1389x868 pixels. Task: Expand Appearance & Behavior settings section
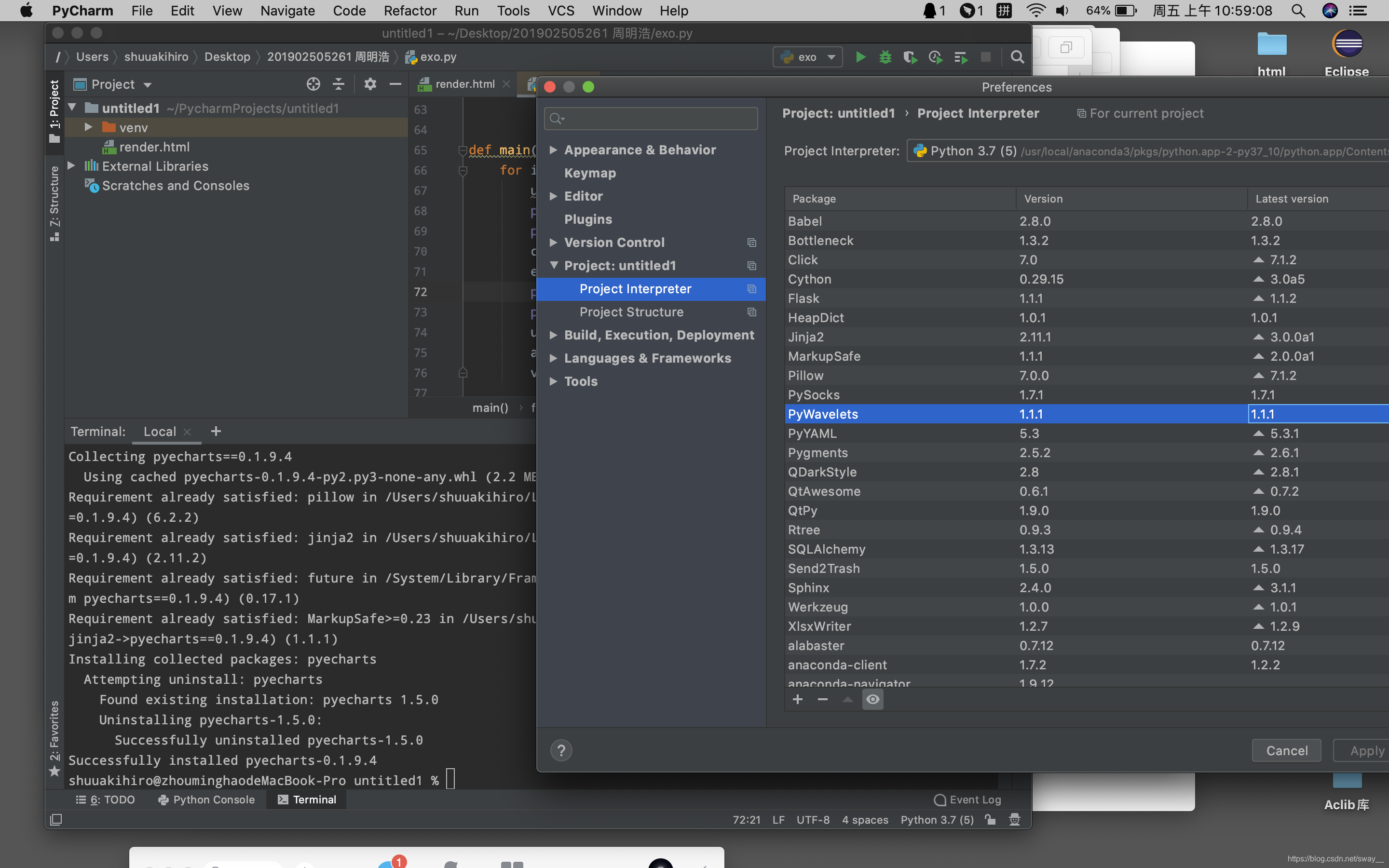(x=553, y=150)
